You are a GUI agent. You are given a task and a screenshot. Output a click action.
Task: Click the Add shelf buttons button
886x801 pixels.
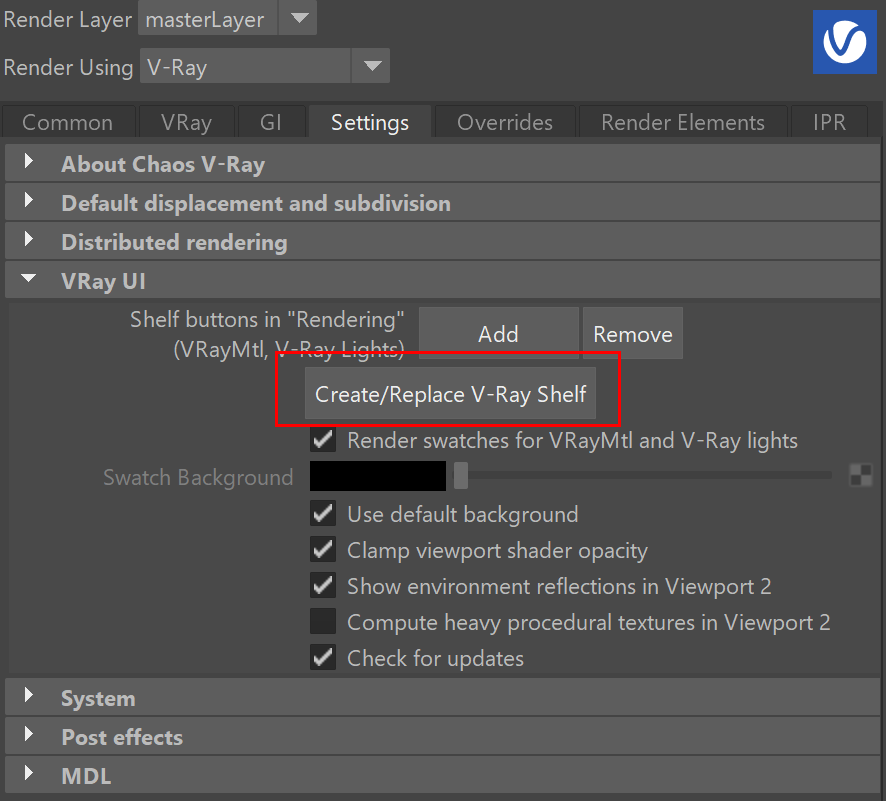point(498,333)
